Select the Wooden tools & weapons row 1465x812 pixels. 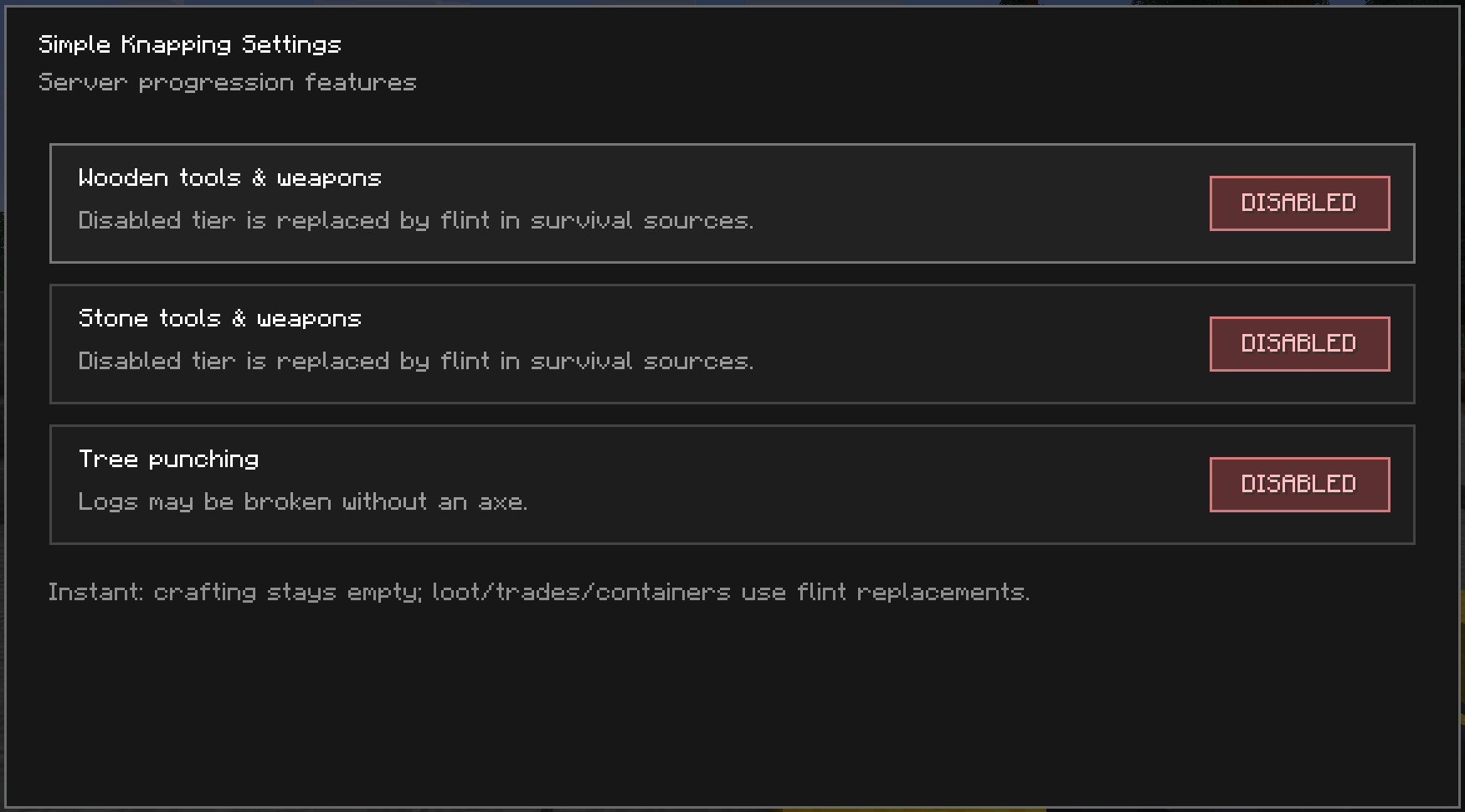tap(732, 203)
